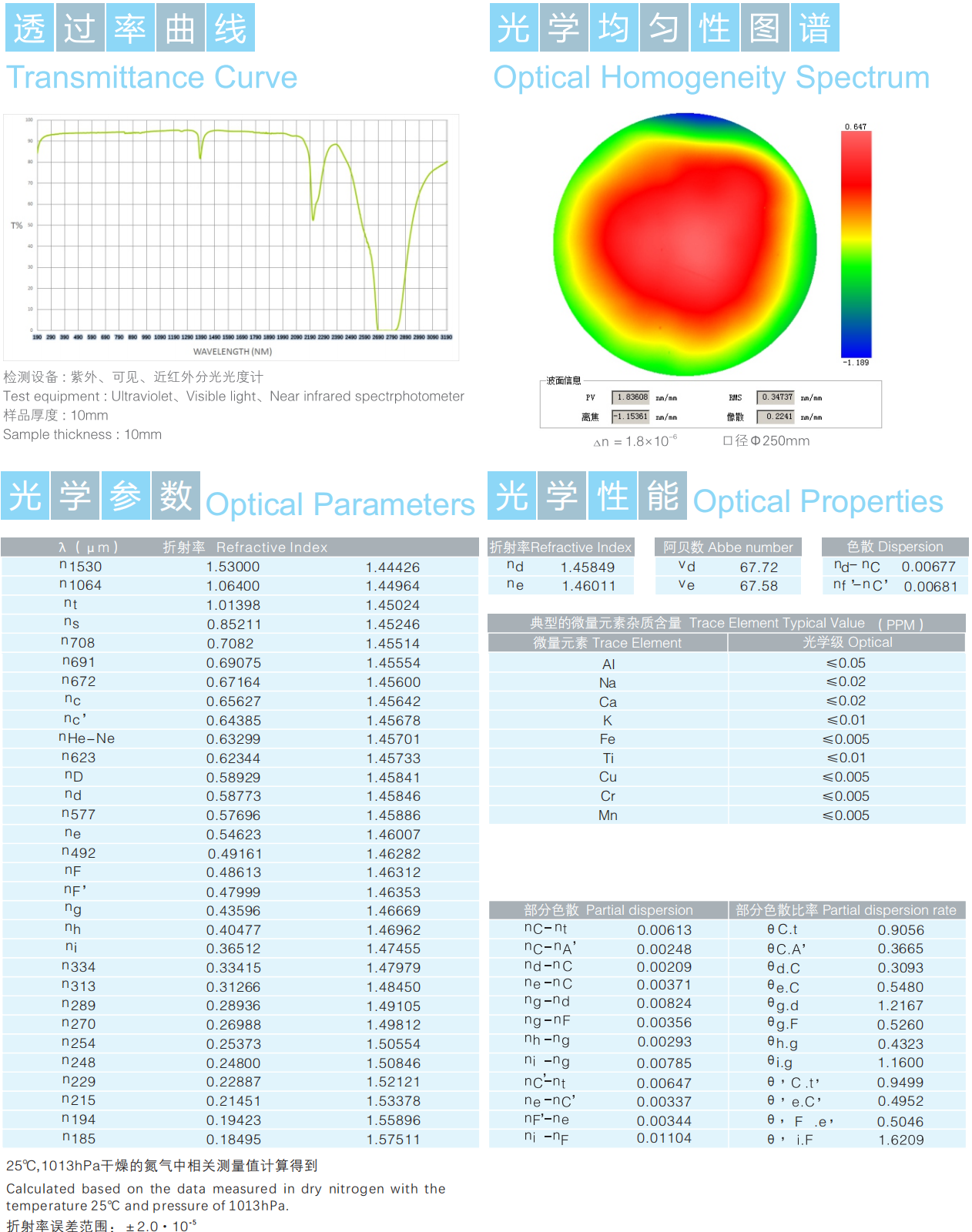The image size is (972, 1232).
Task: Click the n185 refractive index value 1.57511
Action: 393,1140
